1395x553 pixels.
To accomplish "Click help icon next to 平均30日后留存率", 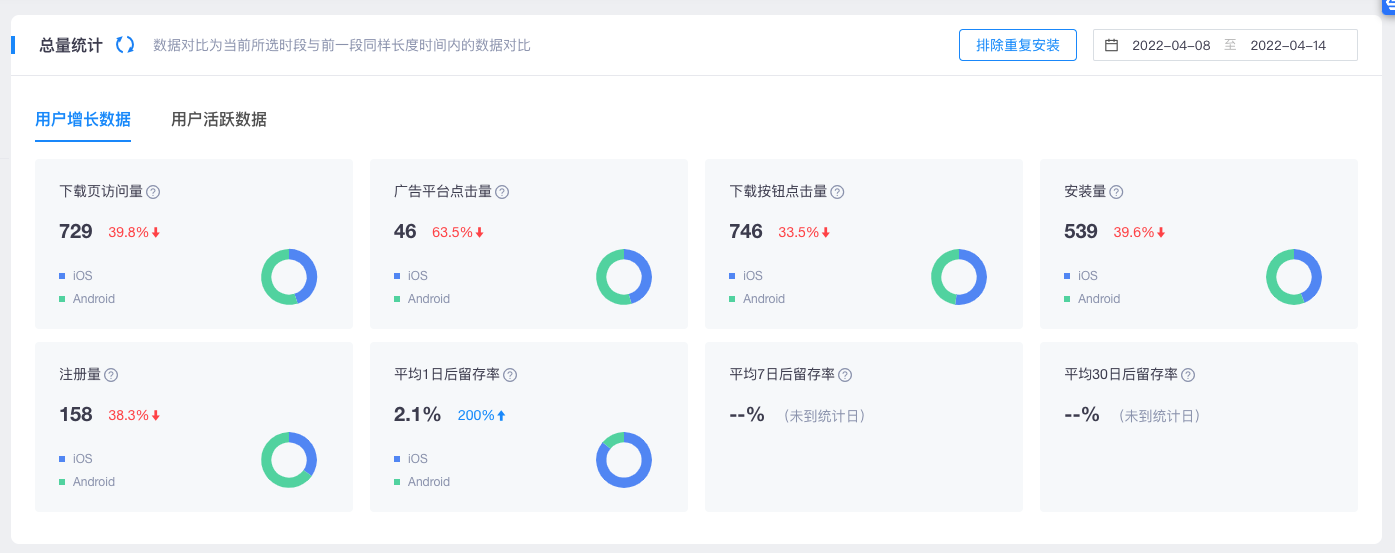I will [x=1188, y=375].
